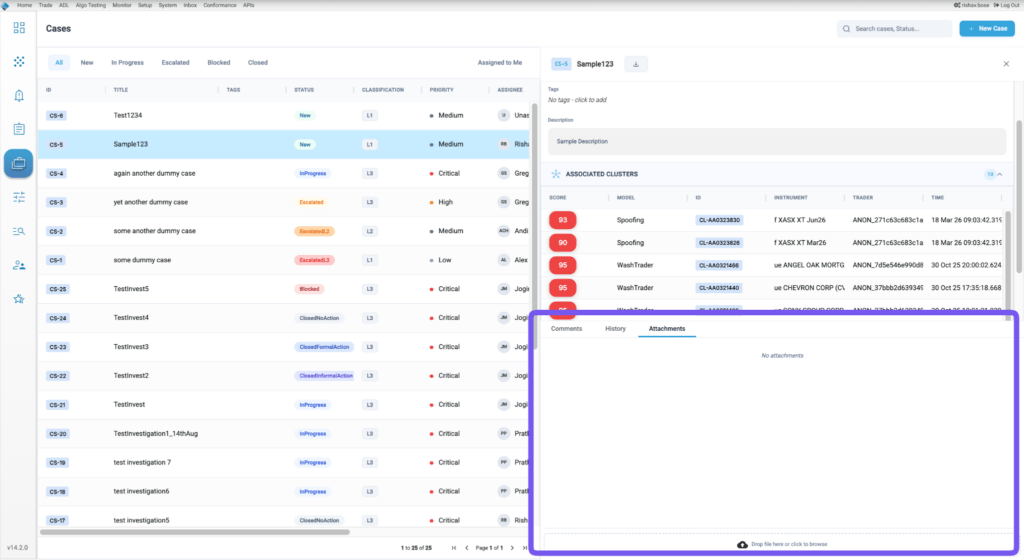Open the alerts bell icon in sidebar
The height and width of the screenshot is (560, 1024).
(x=19, y=95)
